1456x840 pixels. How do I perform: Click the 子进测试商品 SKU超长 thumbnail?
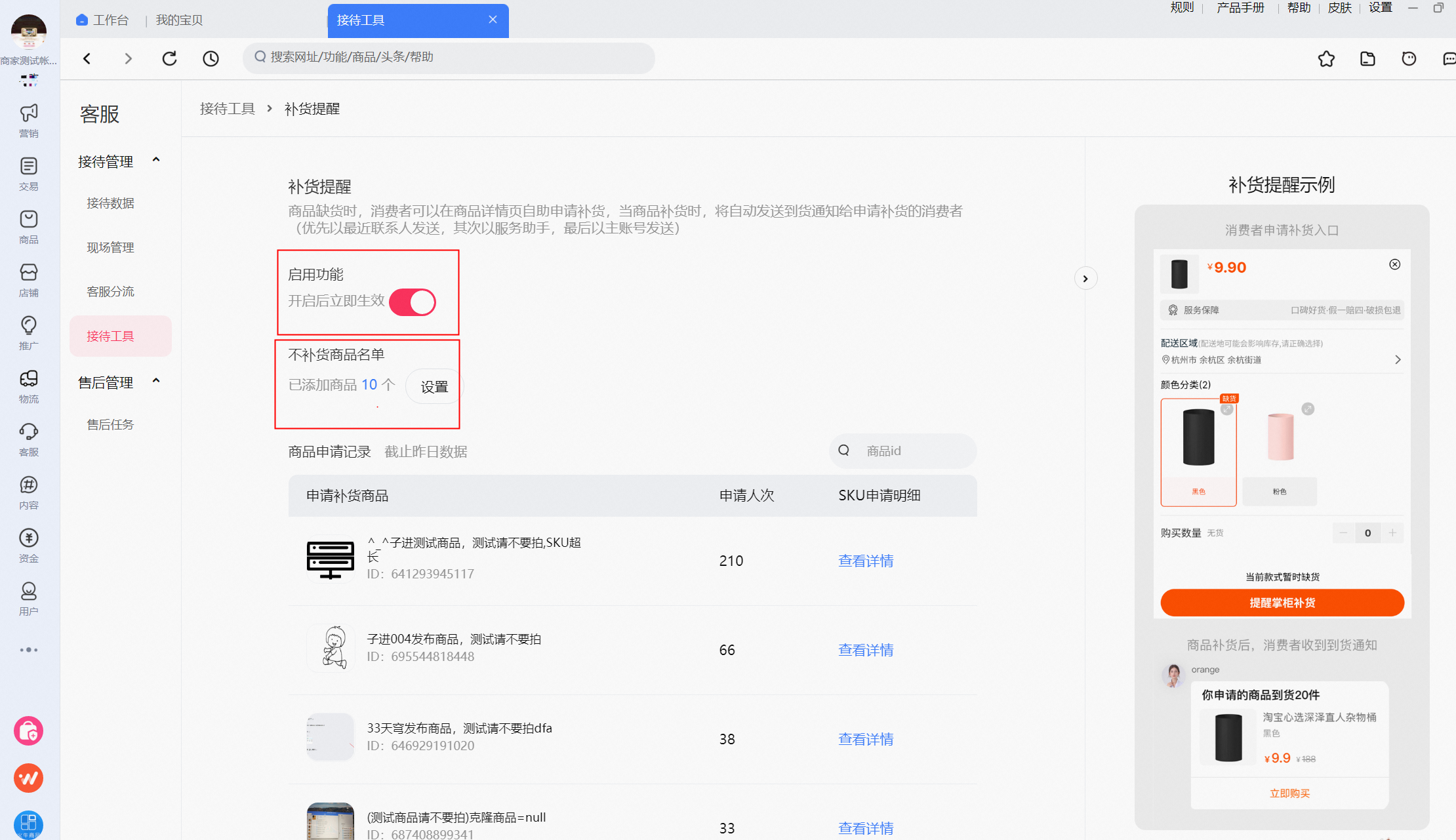[331, 559]
